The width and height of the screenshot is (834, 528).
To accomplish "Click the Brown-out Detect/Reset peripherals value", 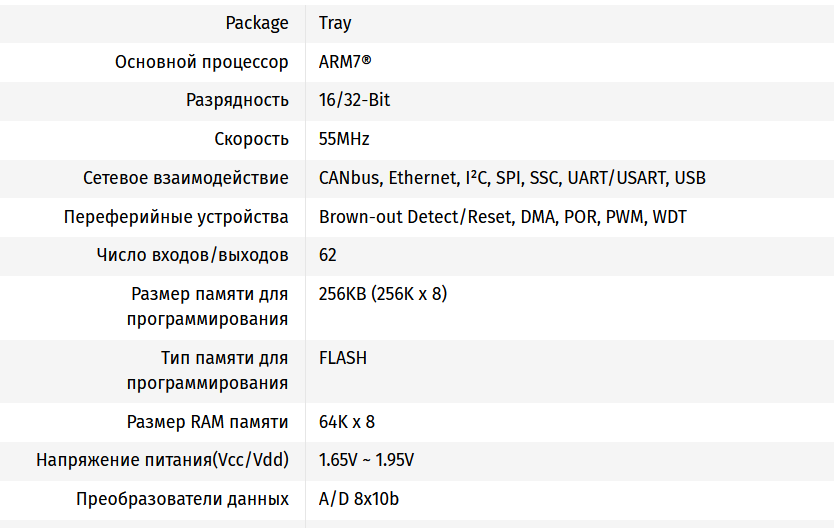I will coord(503,217).
